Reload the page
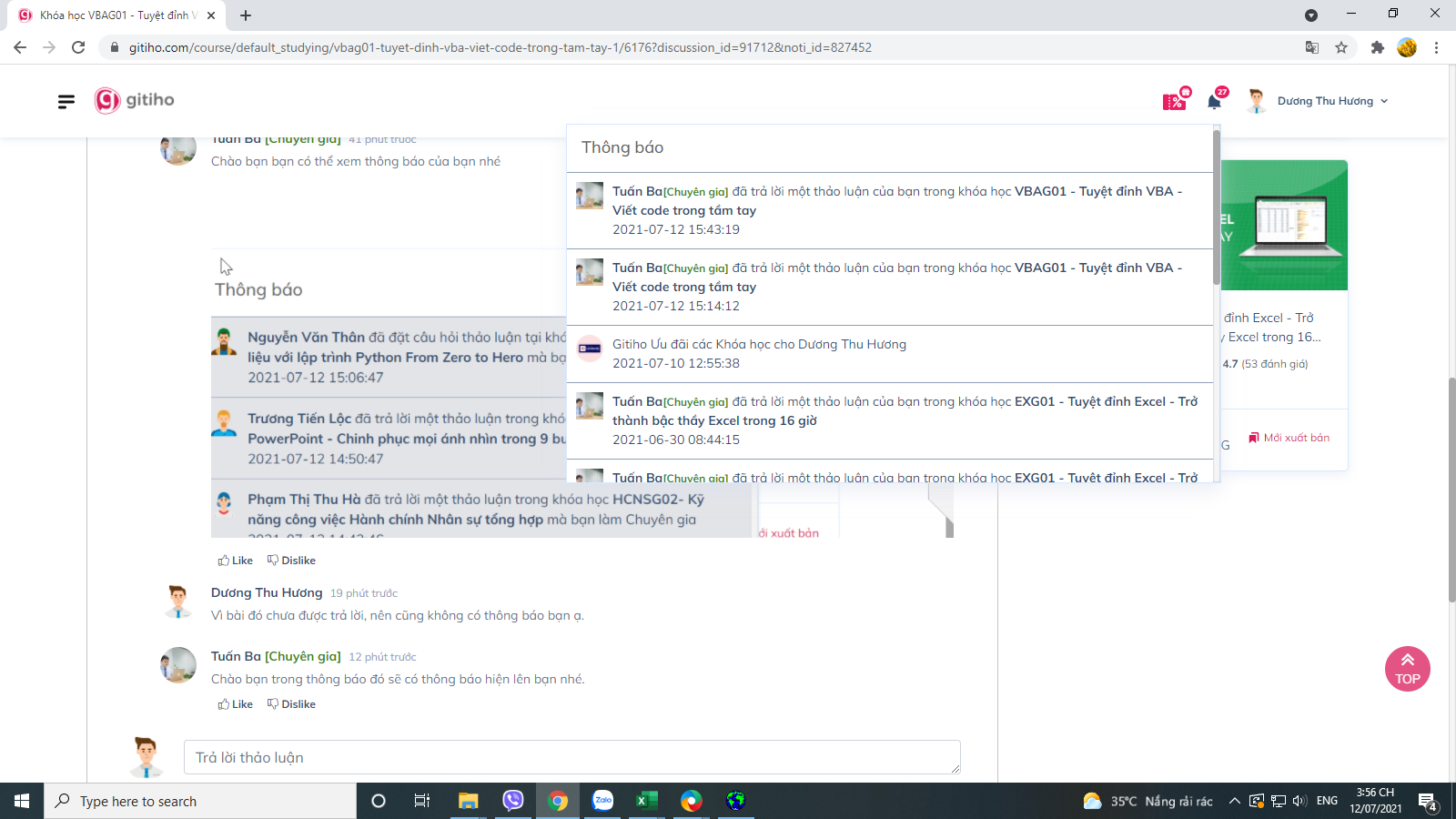 78,47
